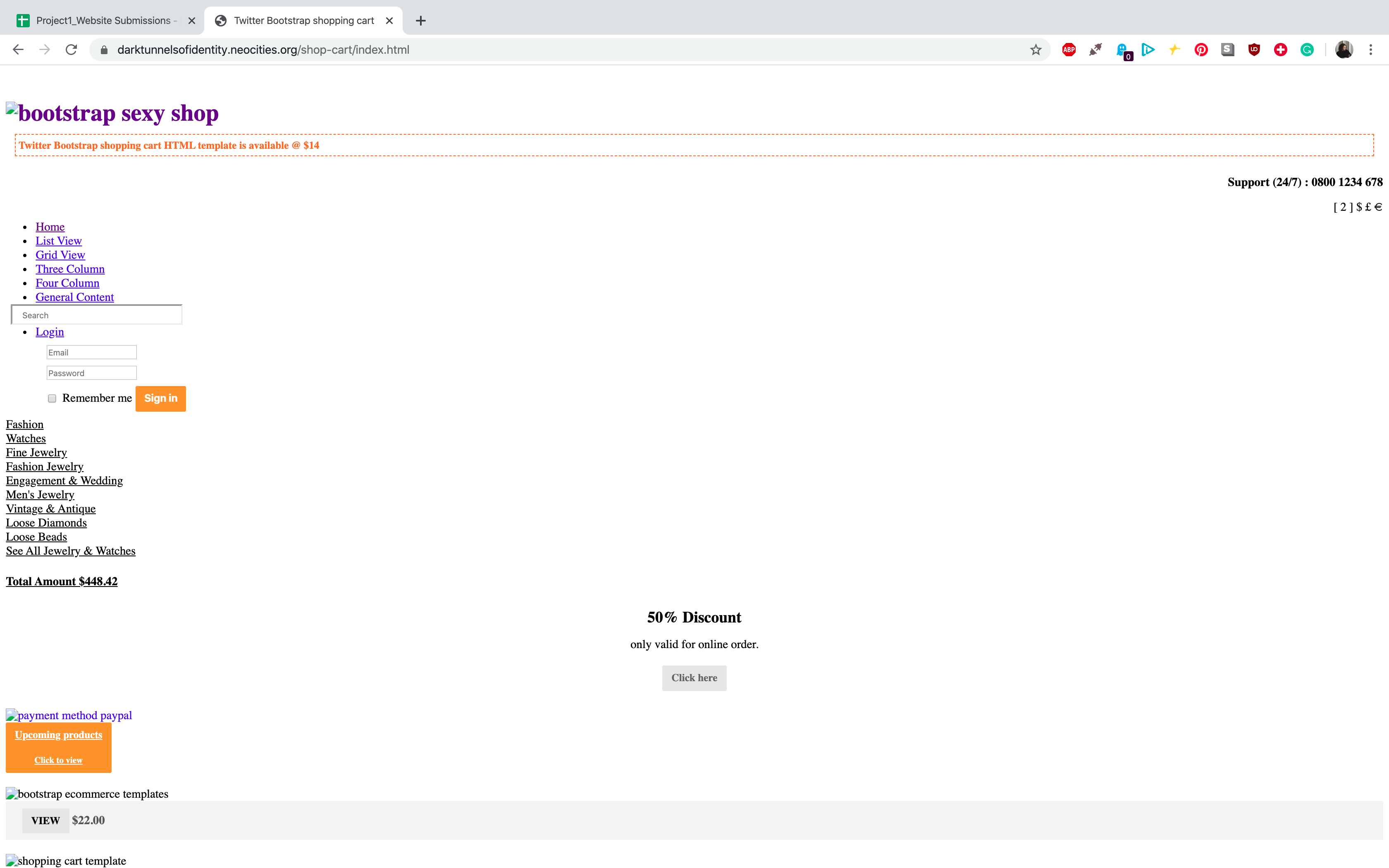Browse the Fine Jewelry category
Image resolution: width=1389 pixels, height=868 pixels.
(x=36, y=452)
